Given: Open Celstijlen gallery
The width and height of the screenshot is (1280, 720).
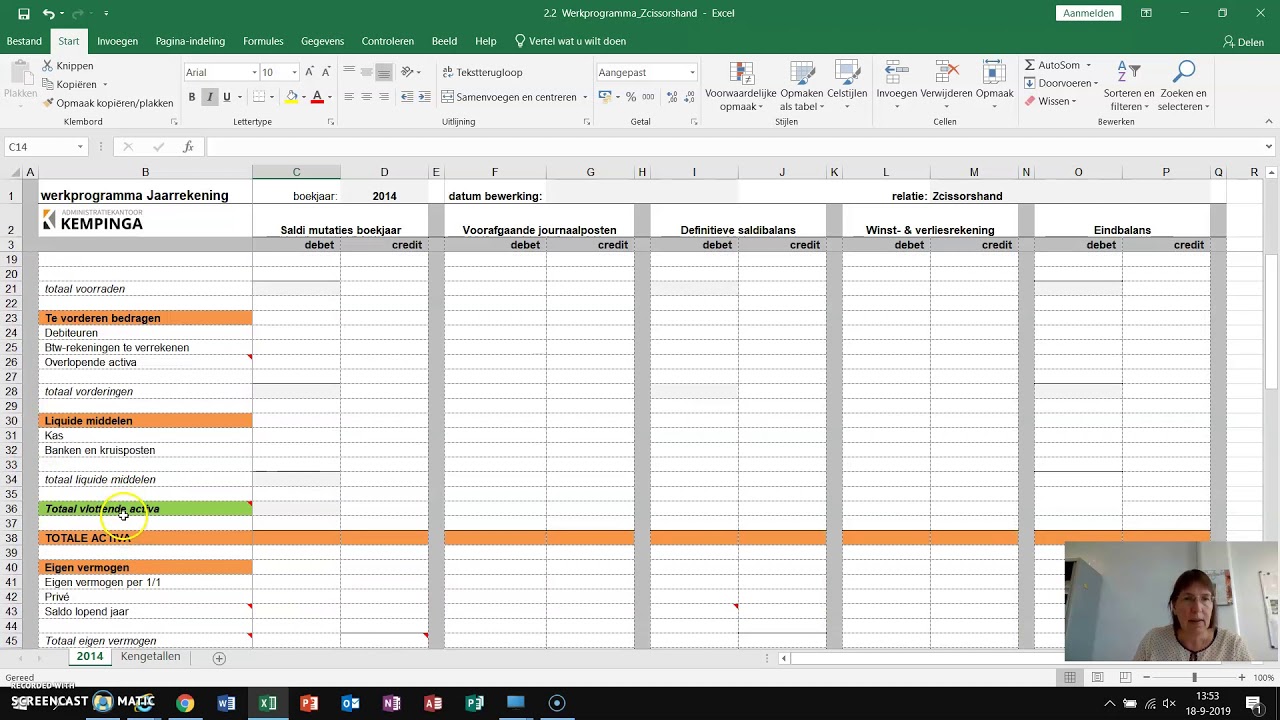Looking at the screenshot, I should point(847,86).
